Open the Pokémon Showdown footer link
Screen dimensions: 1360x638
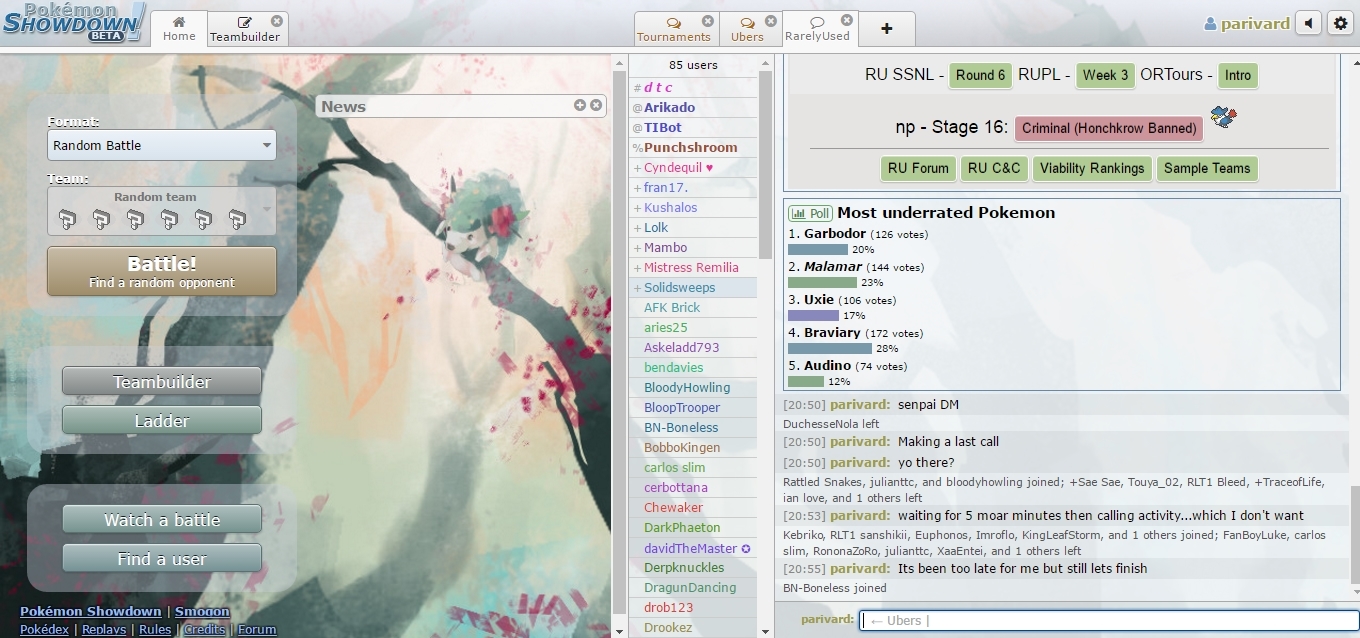[91, 611]
